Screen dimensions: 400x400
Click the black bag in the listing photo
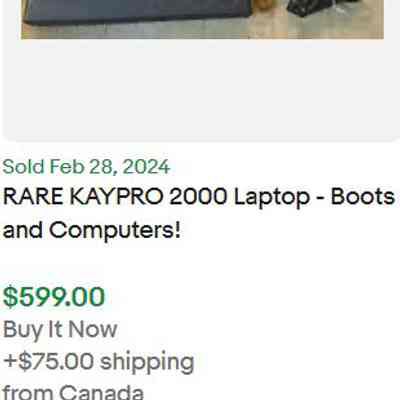click(312, 8)
